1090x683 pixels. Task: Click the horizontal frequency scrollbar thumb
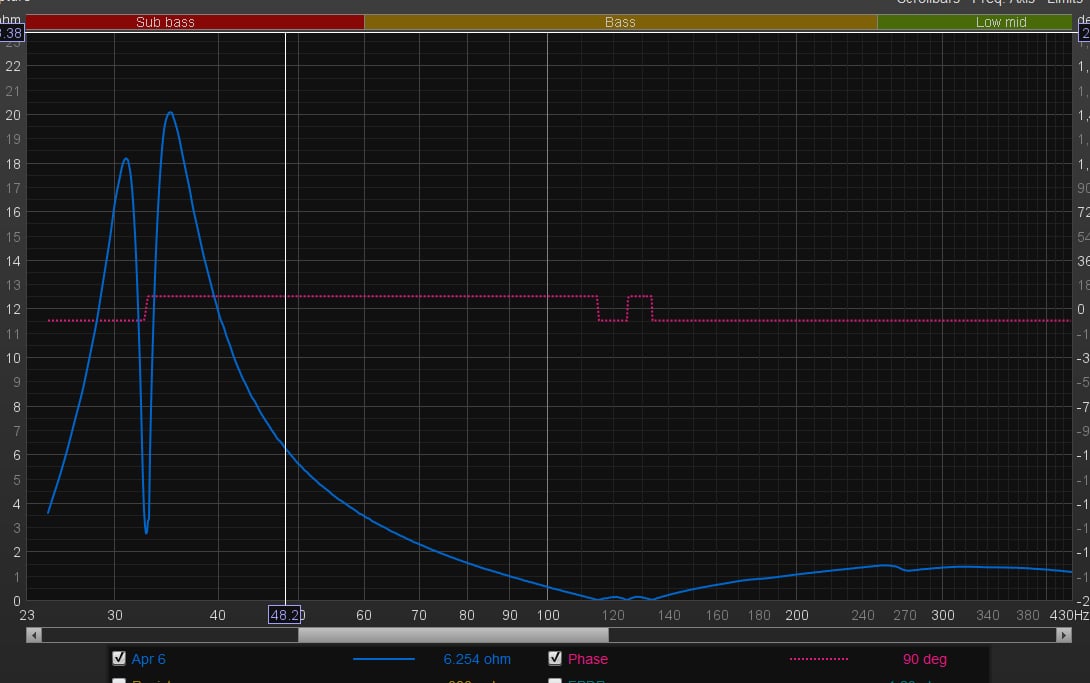pyautogui.click(x=453, y=634)
